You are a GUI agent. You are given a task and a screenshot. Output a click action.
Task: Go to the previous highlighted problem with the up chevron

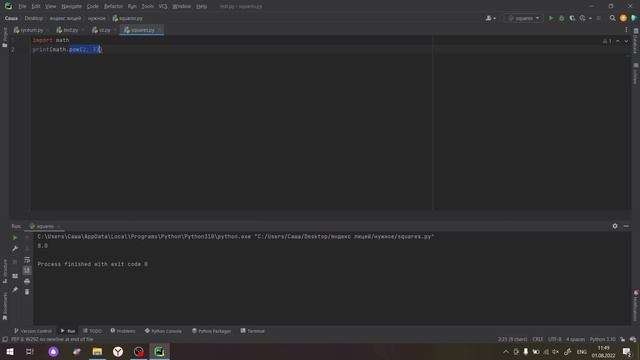618,41
